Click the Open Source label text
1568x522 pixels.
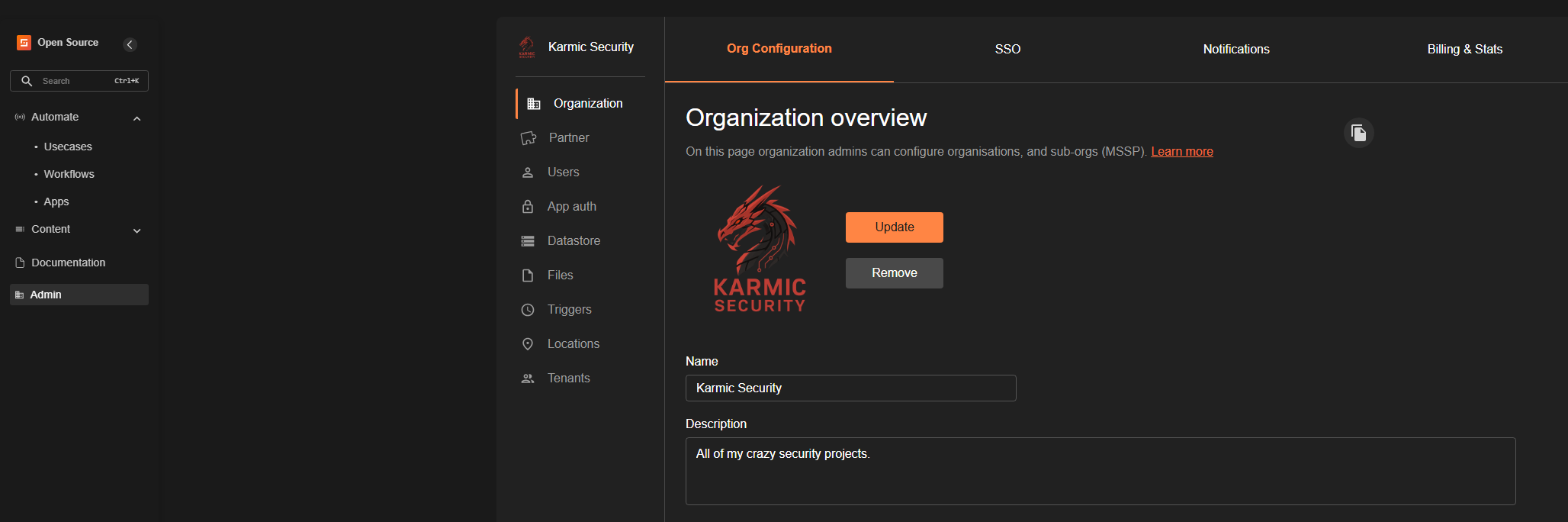click(x=68, y=43)
